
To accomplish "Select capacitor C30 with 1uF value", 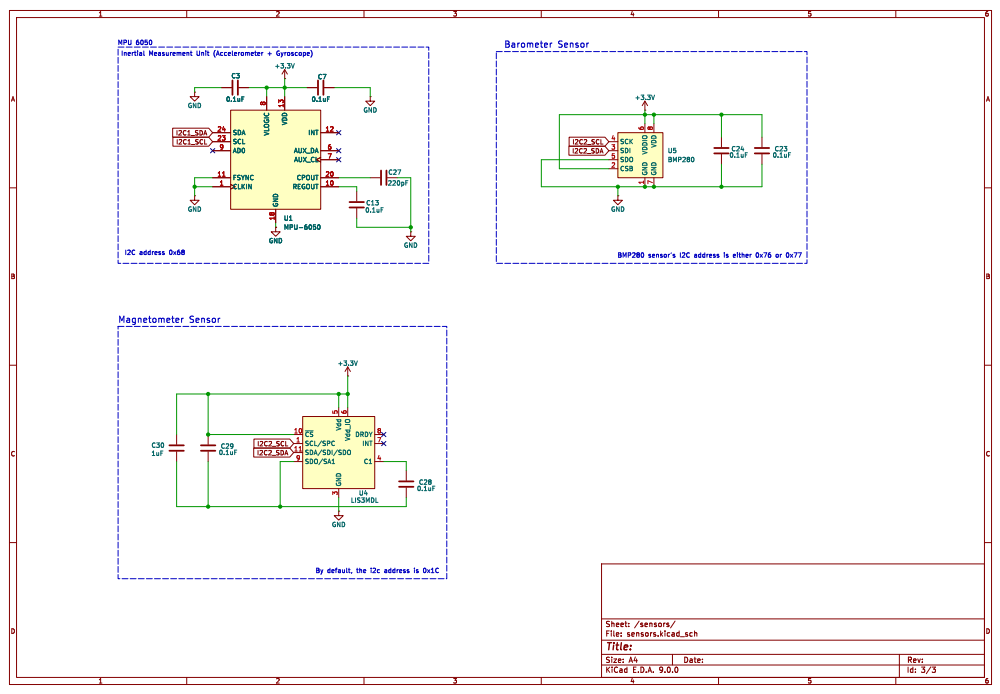I will coord(177,448).
